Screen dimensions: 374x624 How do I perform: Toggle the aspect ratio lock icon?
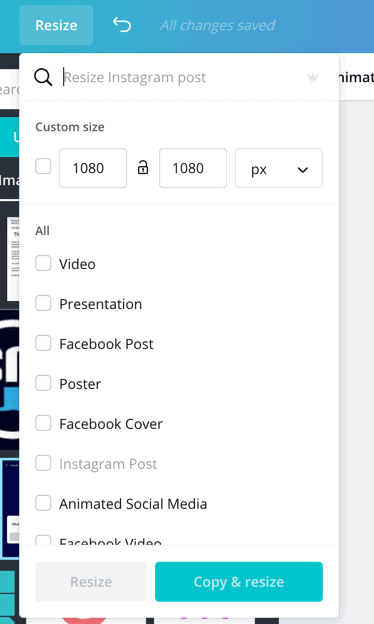pos(143,168)
